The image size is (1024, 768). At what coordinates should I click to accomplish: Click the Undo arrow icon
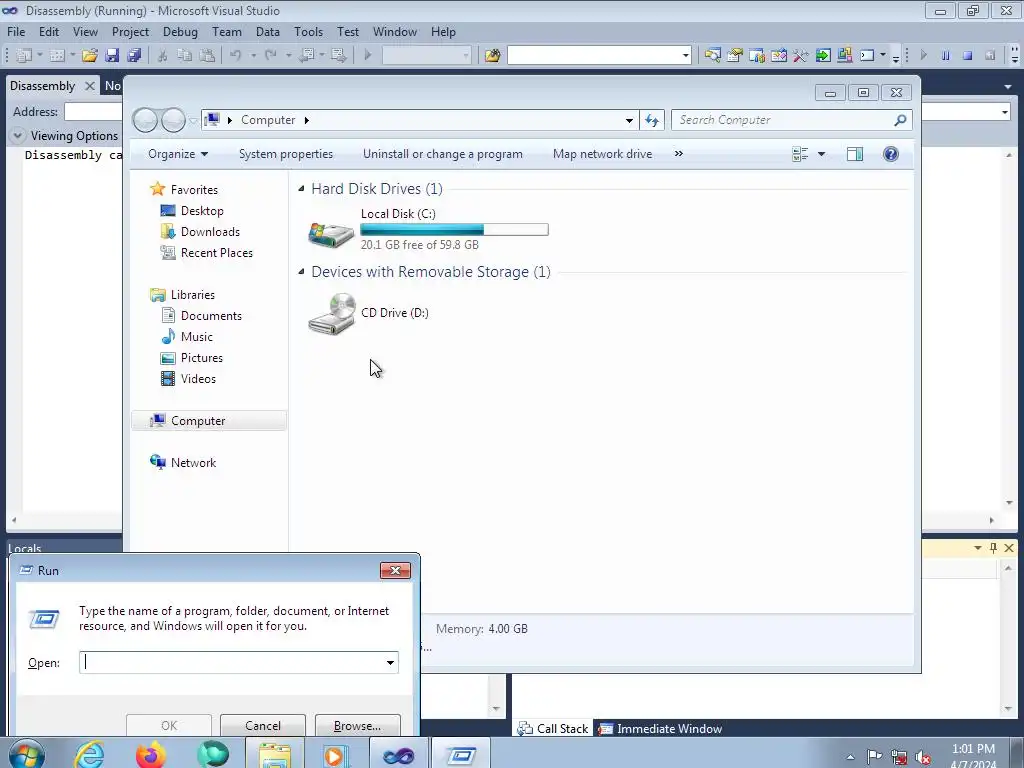tap(235, 56)
